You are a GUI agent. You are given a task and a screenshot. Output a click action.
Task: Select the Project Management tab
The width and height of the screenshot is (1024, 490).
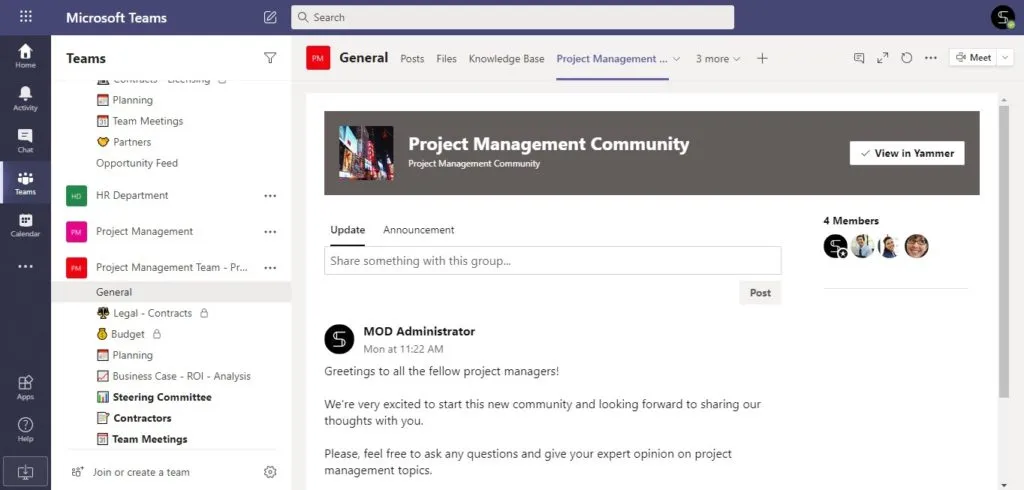coord(612,59)
